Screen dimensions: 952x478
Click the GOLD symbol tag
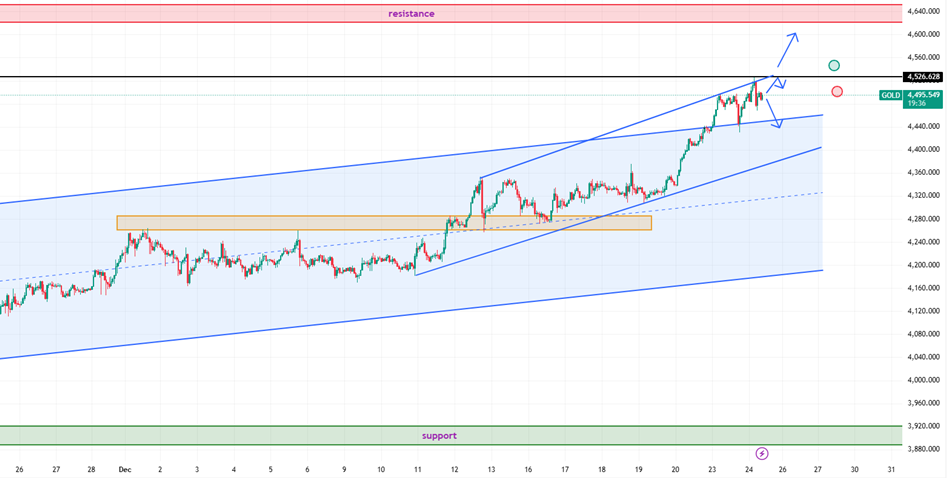click(889, 95)
